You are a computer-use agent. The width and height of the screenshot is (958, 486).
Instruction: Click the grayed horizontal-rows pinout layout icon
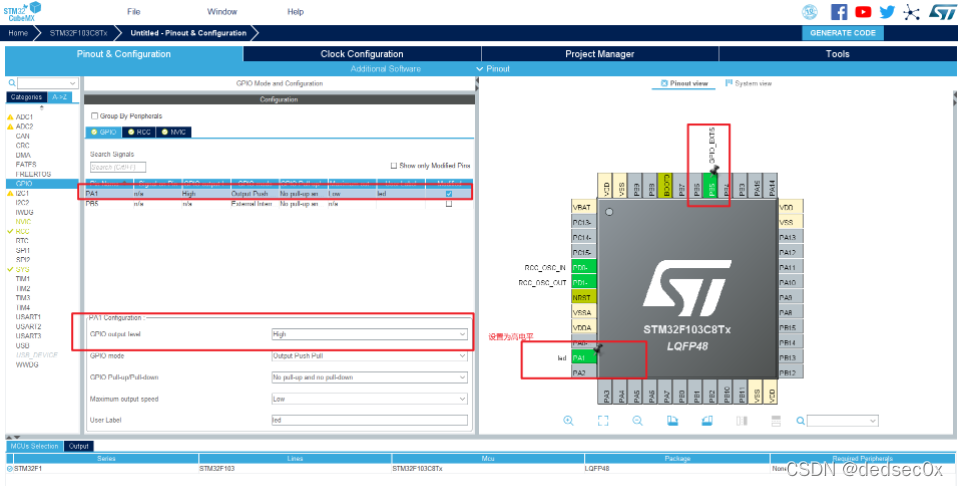click(x=777, y=421)
